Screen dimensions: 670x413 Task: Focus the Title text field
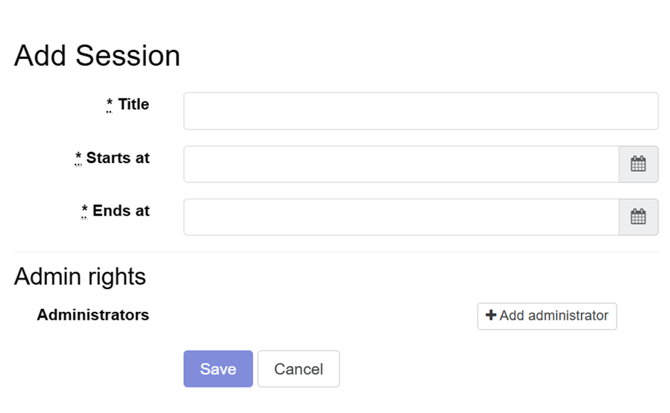click(421, 111)
